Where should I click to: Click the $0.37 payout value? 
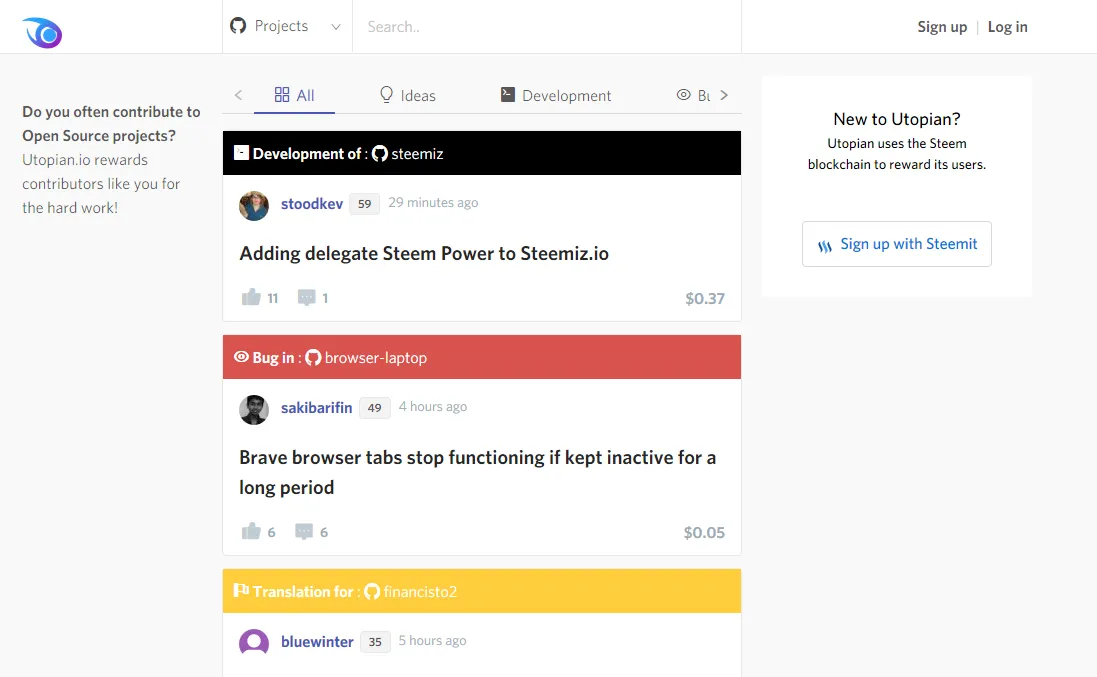tap(705, 299)
